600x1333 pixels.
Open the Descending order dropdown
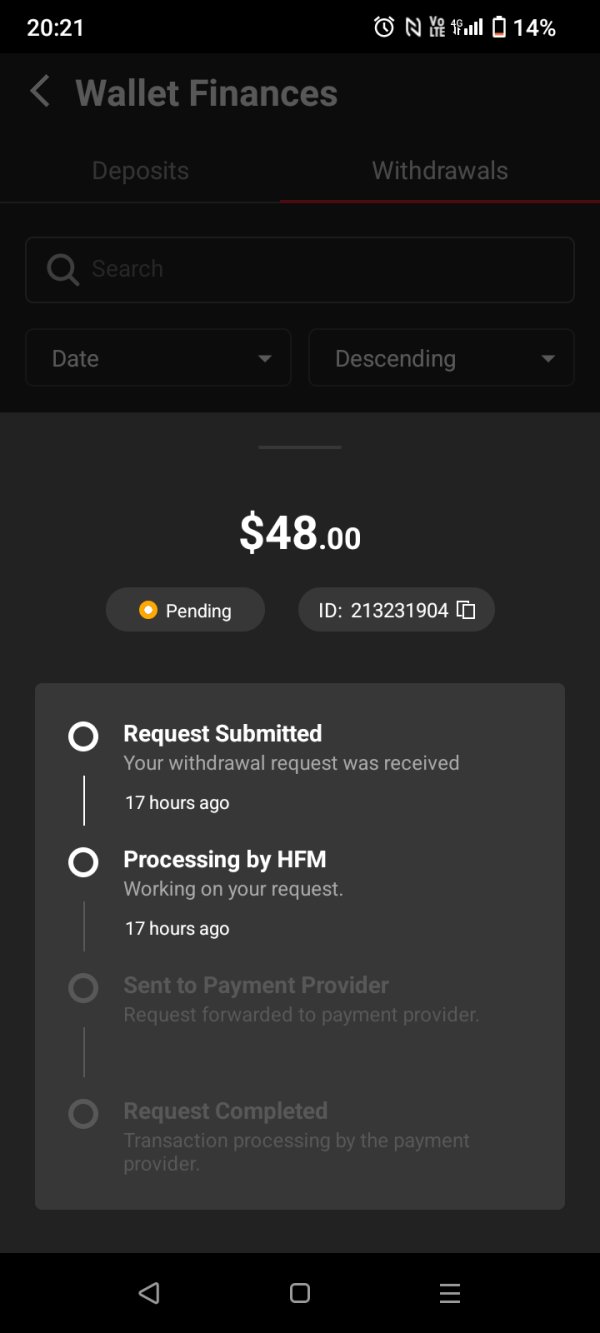[x=441, y=358]
